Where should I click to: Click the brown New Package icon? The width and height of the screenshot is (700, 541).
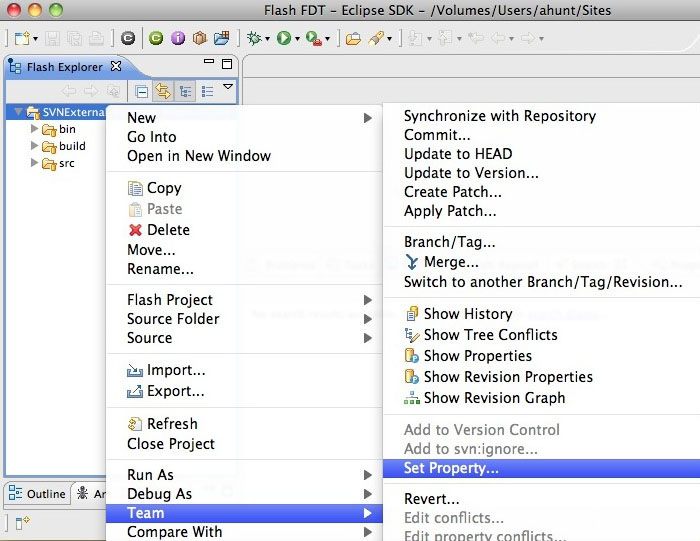(x=200, y=38)
